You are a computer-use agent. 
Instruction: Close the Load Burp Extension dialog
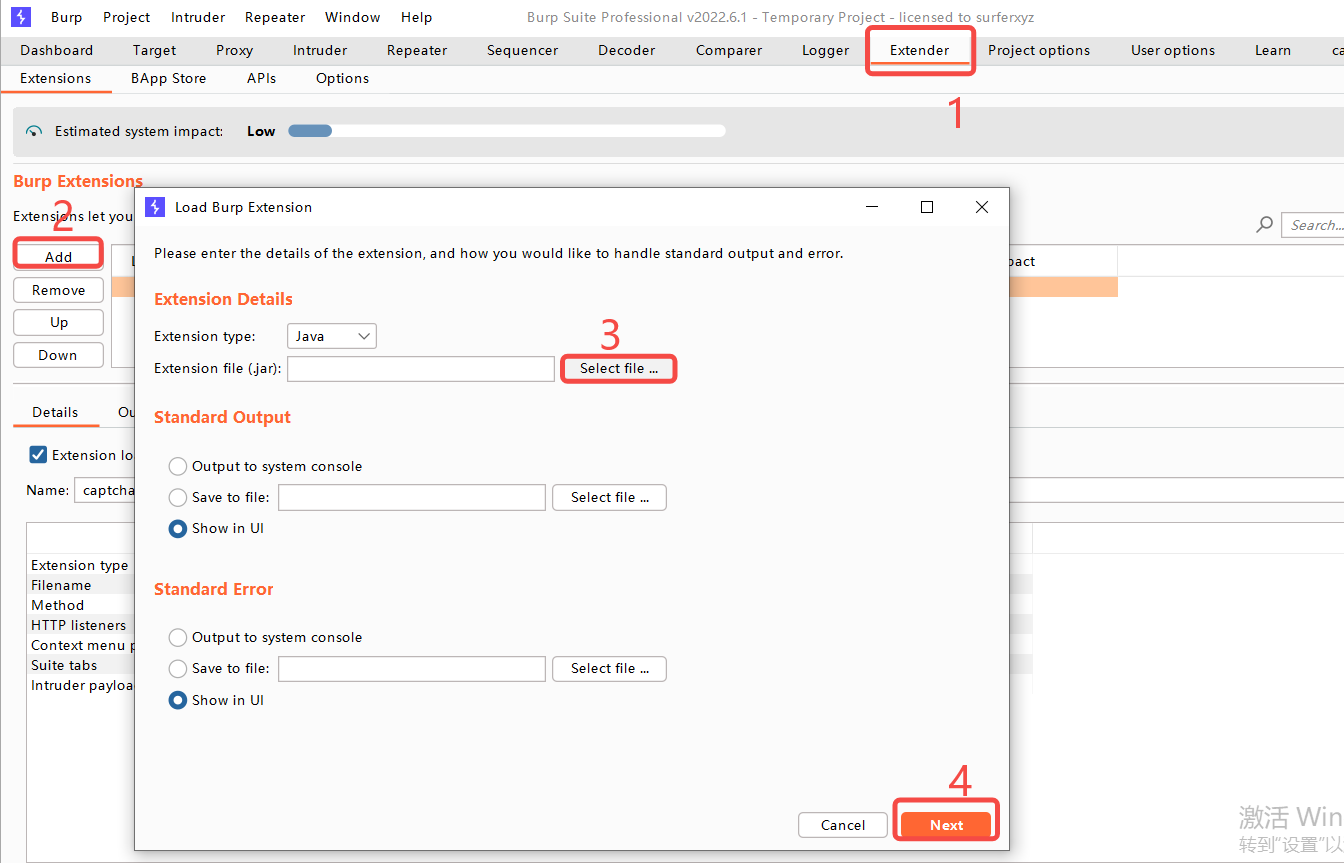coord(982,207)
